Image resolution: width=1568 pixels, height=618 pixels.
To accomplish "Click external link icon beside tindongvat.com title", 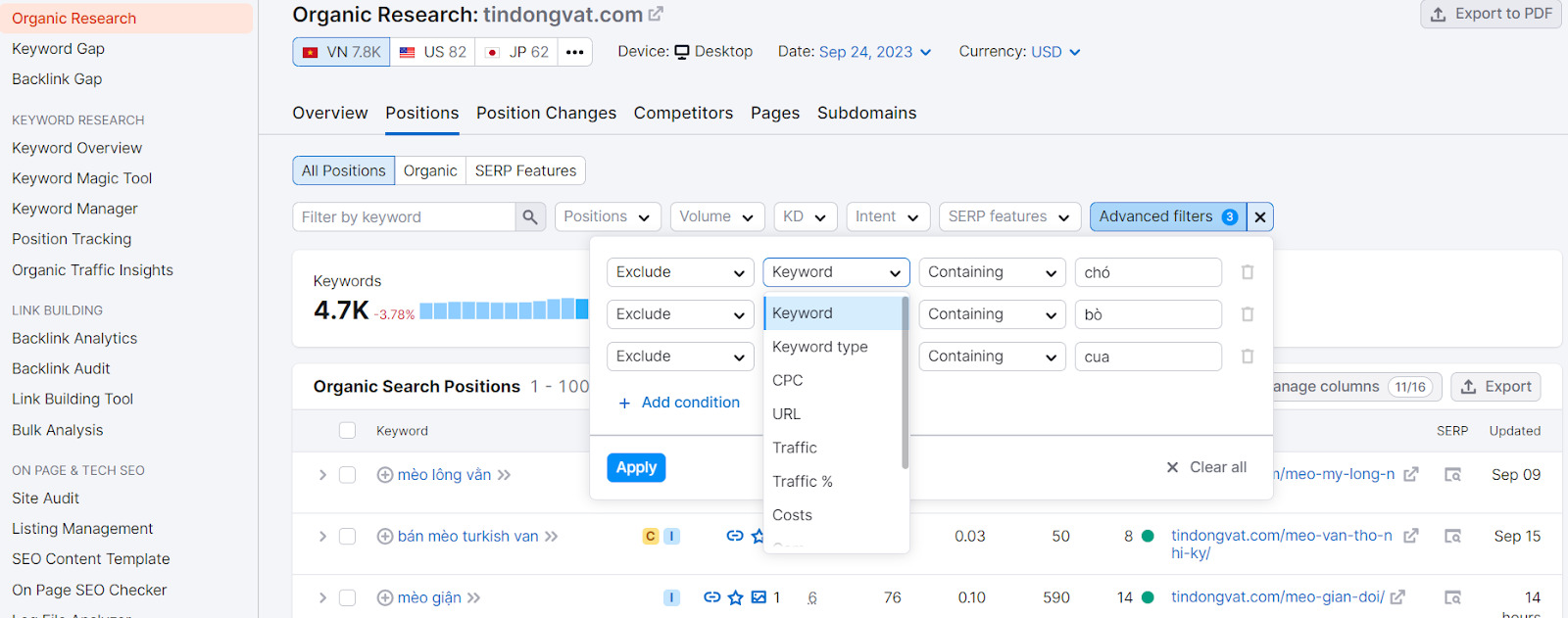I will pos(655,14).
